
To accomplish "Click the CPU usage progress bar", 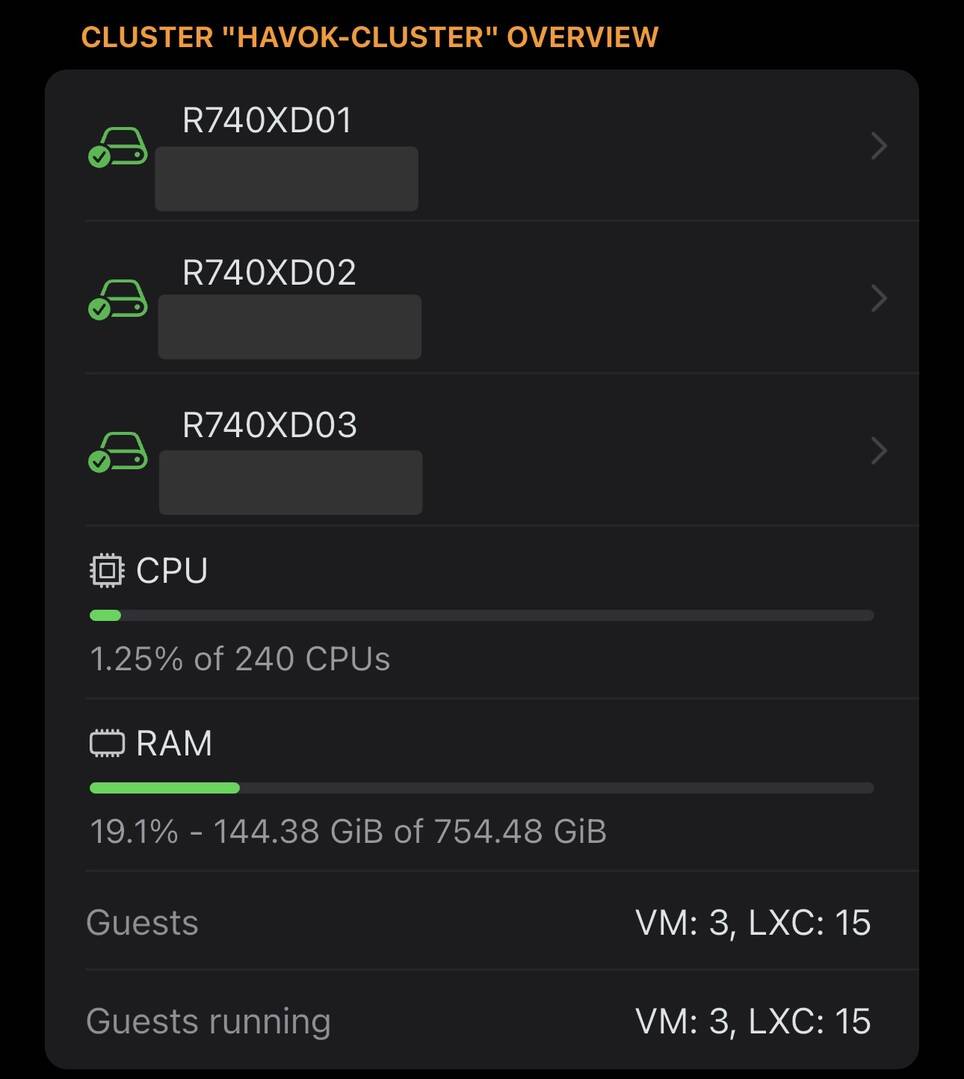I will tap(481, 615).
